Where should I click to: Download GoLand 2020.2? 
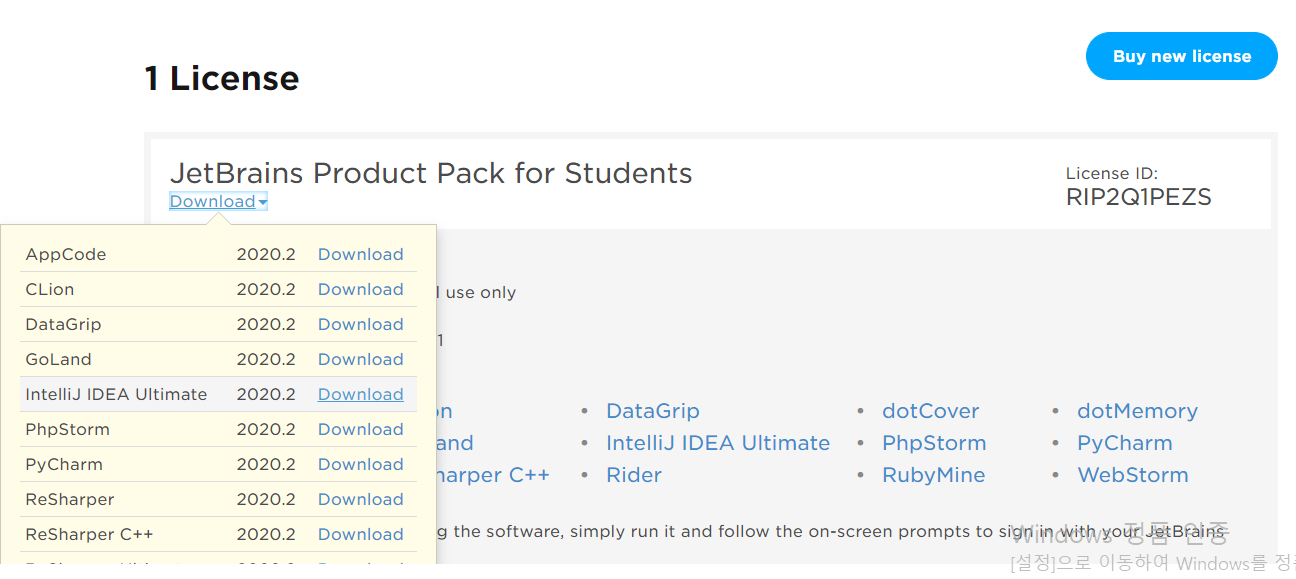[x=360, y=359]
